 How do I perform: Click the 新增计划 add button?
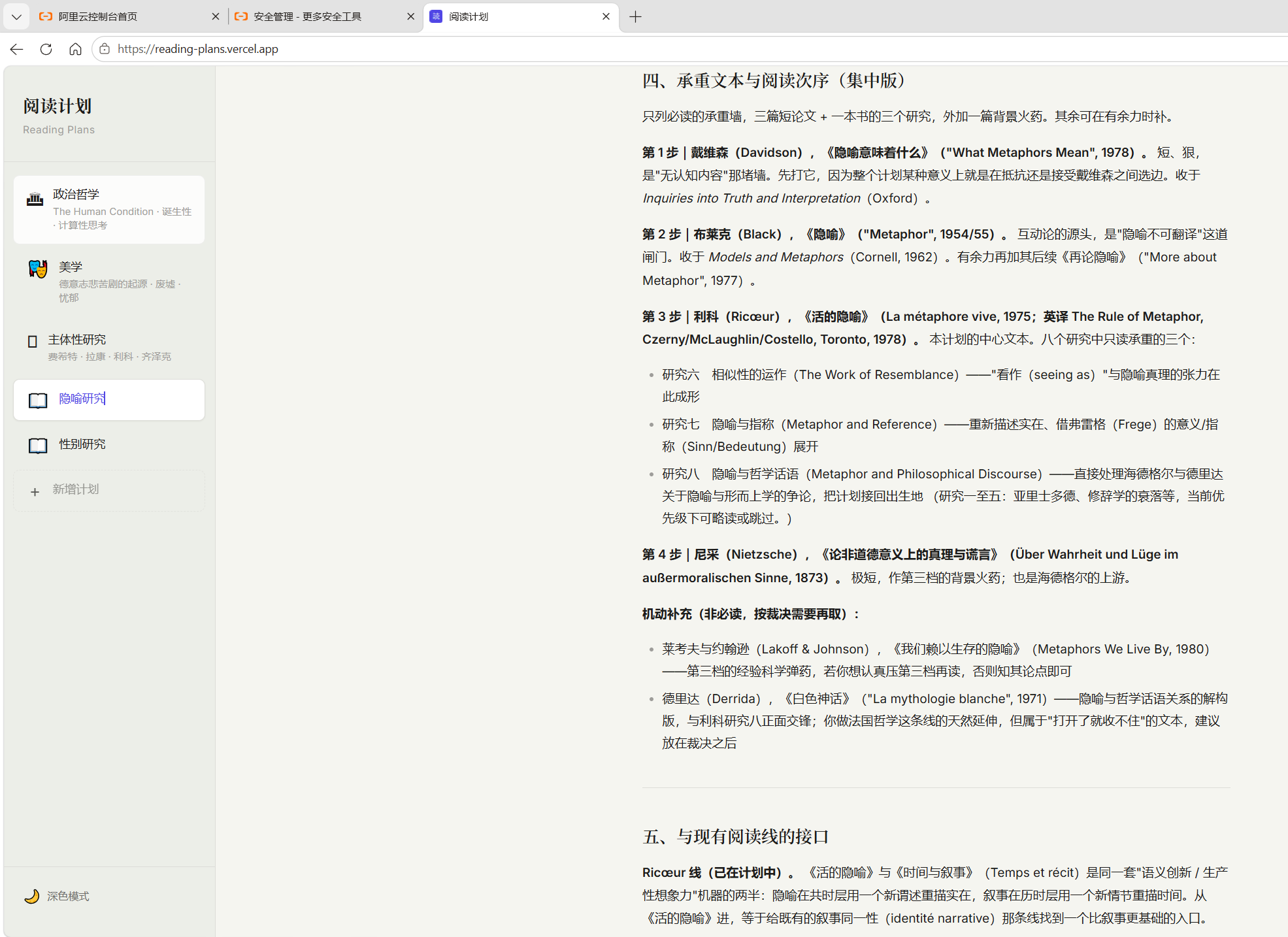pos(109,490)
